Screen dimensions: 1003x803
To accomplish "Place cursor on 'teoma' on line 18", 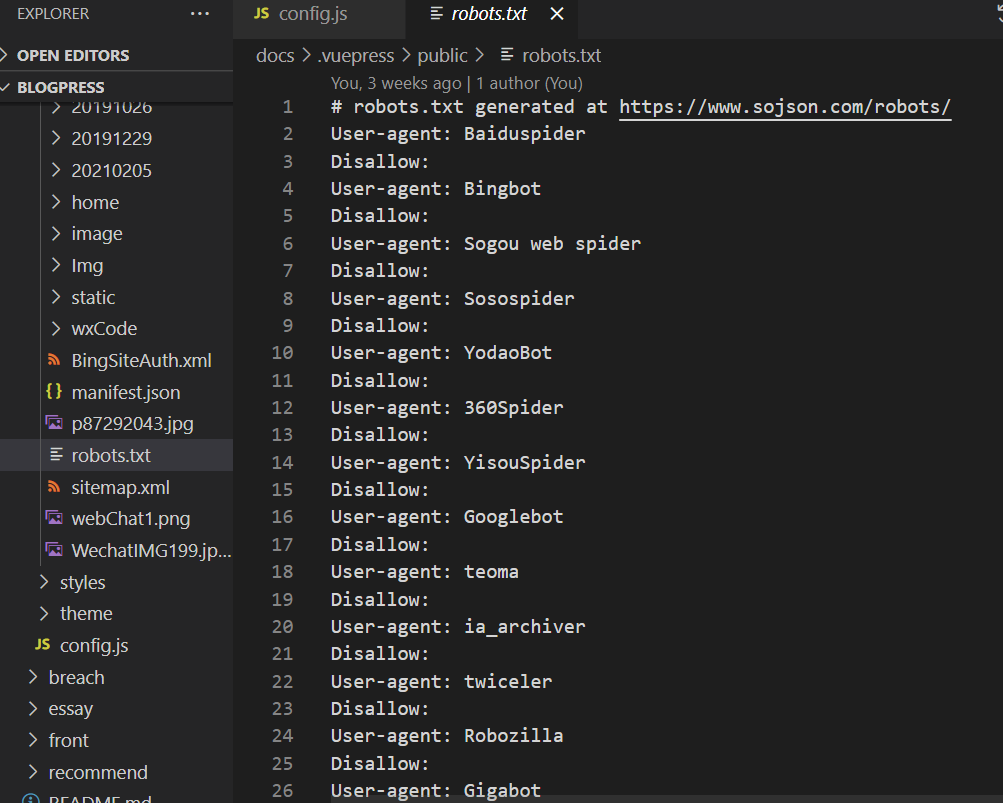I will [x=491, y=572].
